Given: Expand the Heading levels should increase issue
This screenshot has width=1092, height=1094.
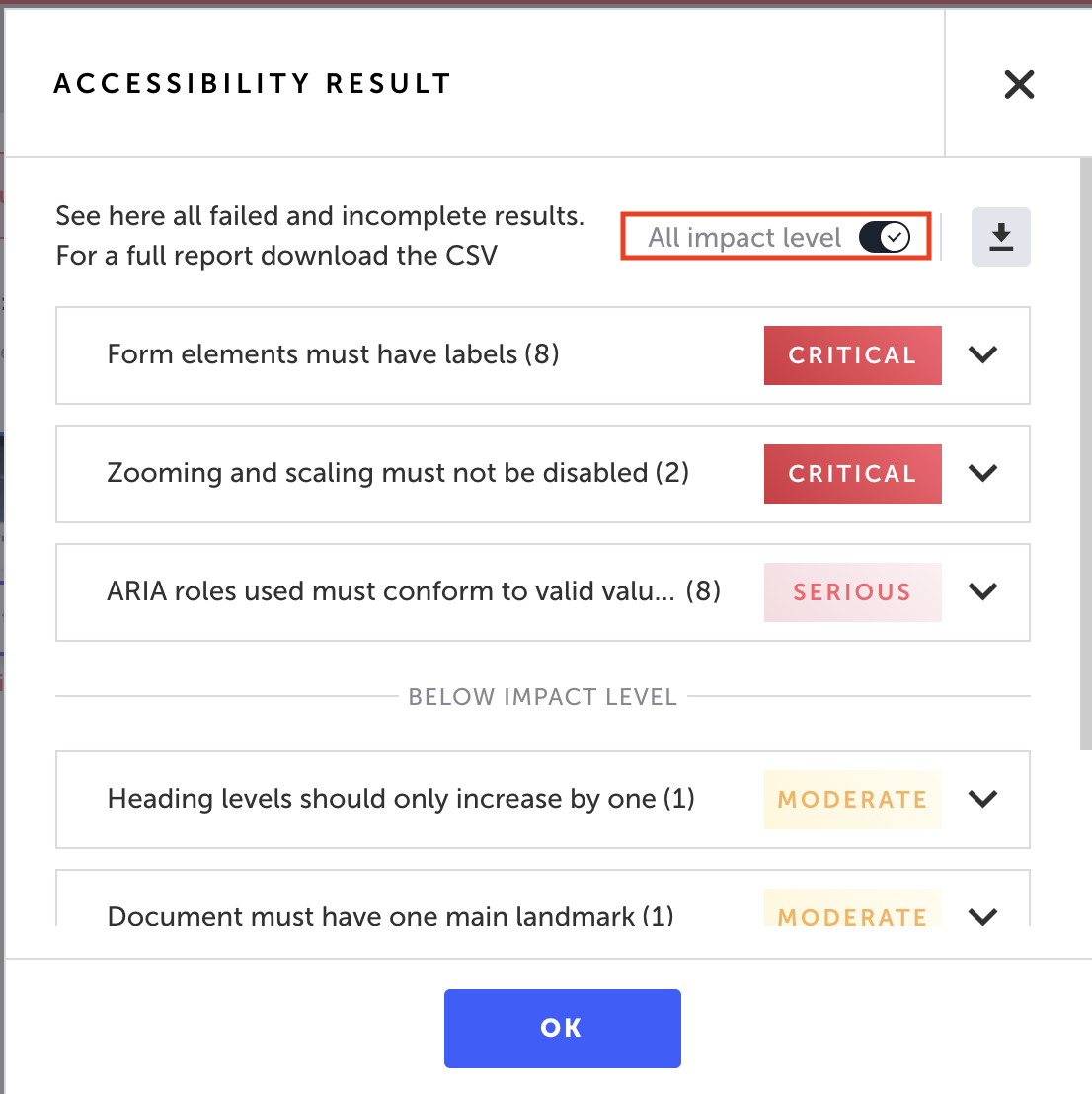Looking at the screenshot, I should 982,799.
